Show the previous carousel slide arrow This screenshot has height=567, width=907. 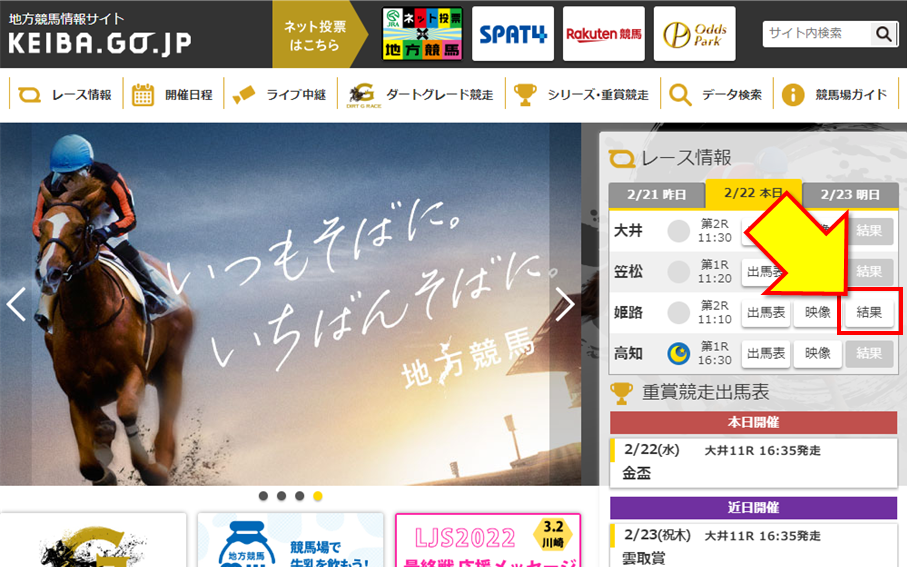coord(17,304)
